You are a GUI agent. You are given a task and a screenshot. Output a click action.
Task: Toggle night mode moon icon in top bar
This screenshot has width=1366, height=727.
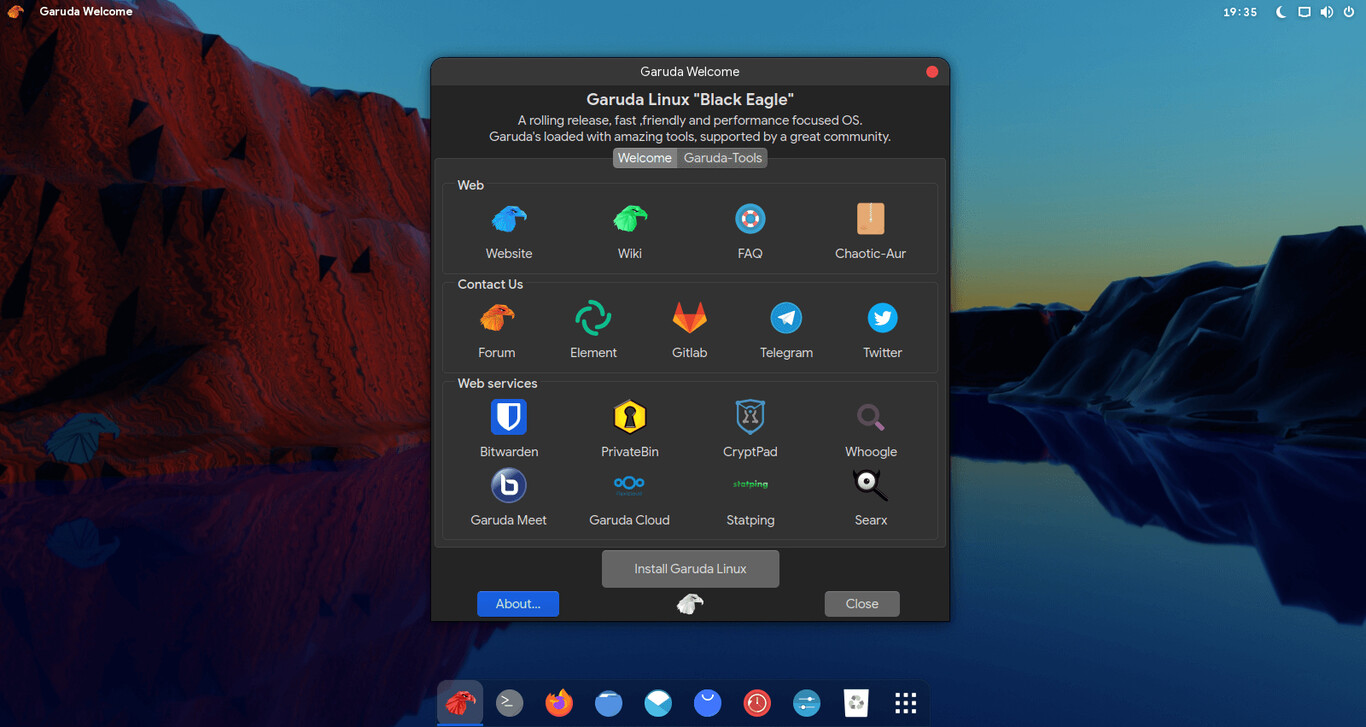[x=1281, y=12]
